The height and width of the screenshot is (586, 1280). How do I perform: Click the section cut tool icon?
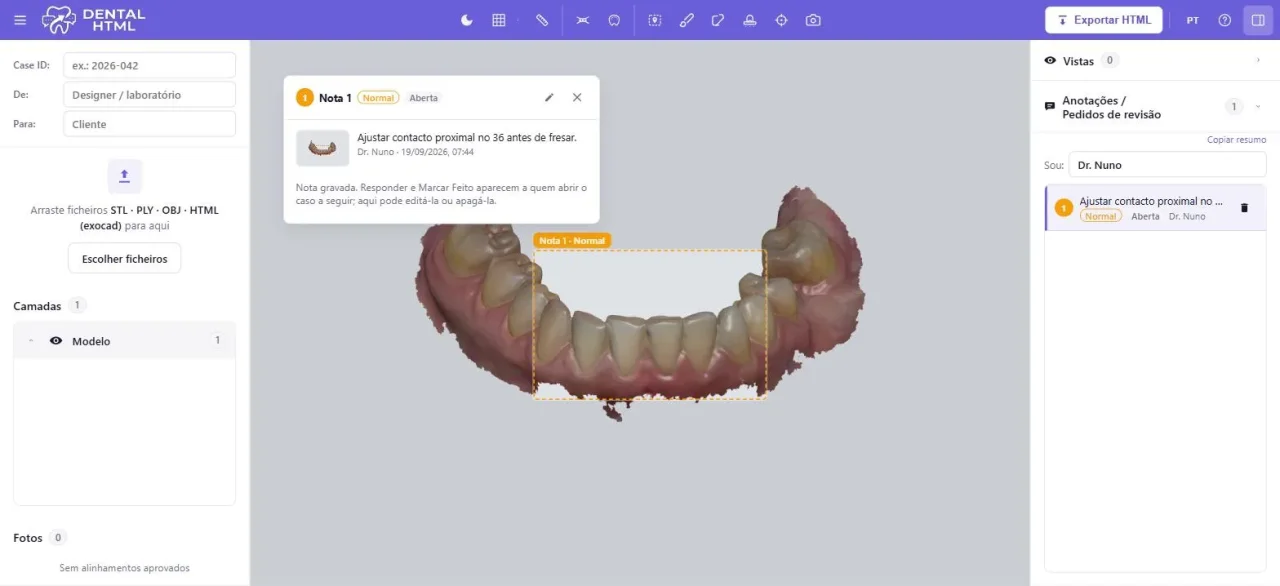click(x=583, y=20)
